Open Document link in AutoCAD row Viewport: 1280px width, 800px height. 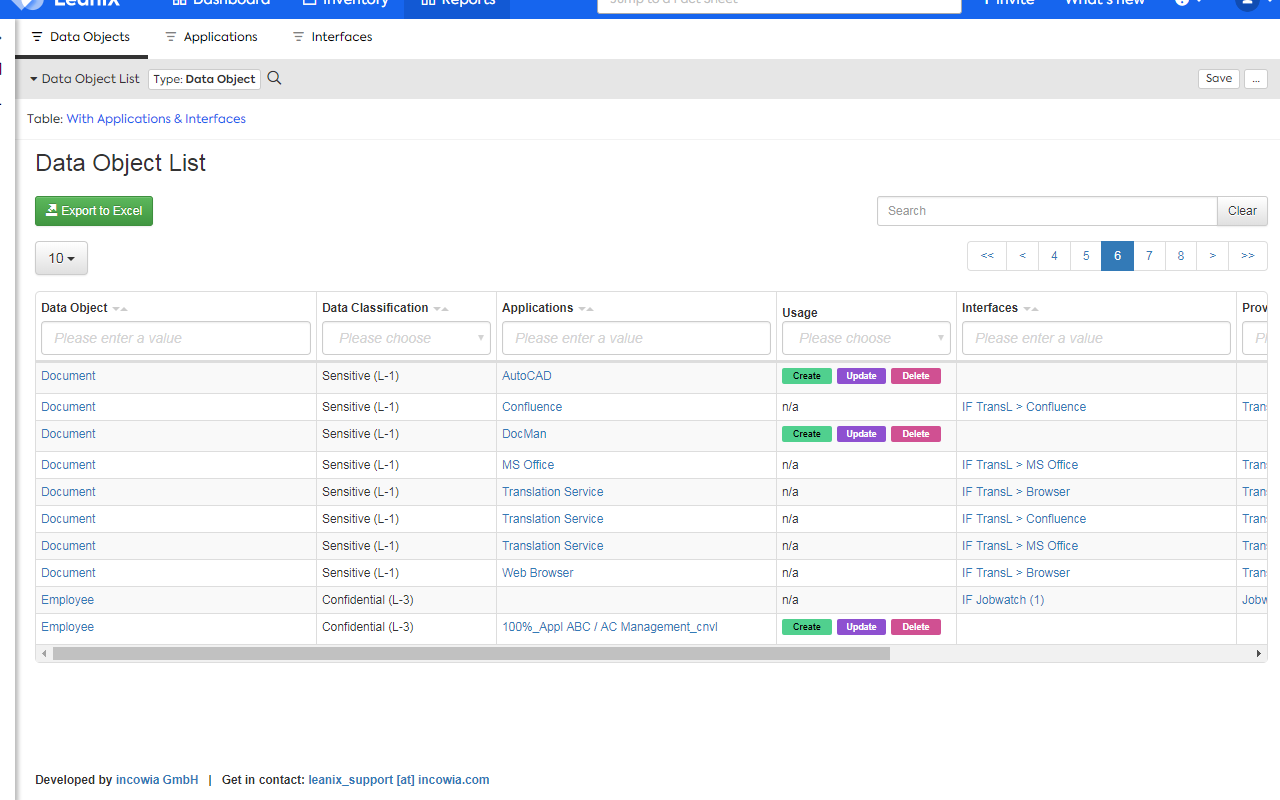tap(68, 376)
